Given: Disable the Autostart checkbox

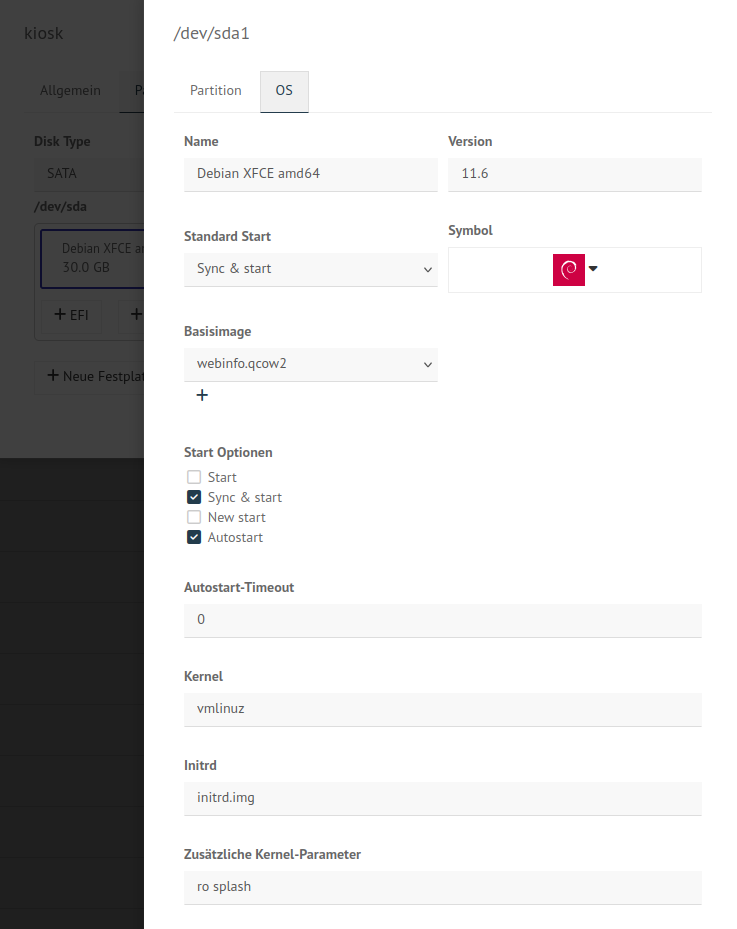Looking at the screenshot, I should click(x=194, y=537).
